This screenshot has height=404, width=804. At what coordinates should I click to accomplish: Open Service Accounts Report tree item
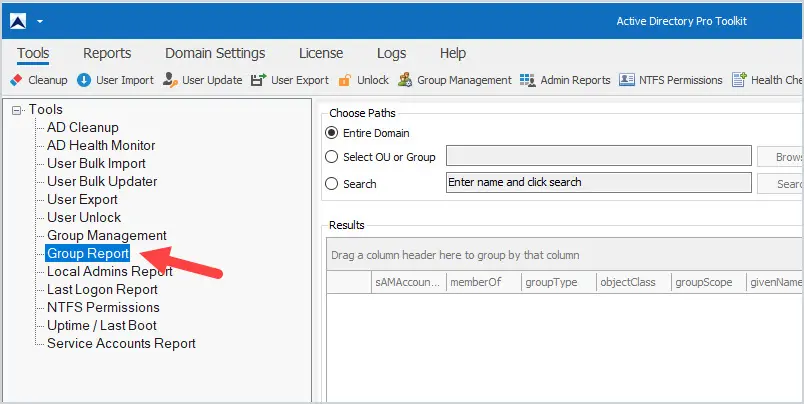pos(121,343)
